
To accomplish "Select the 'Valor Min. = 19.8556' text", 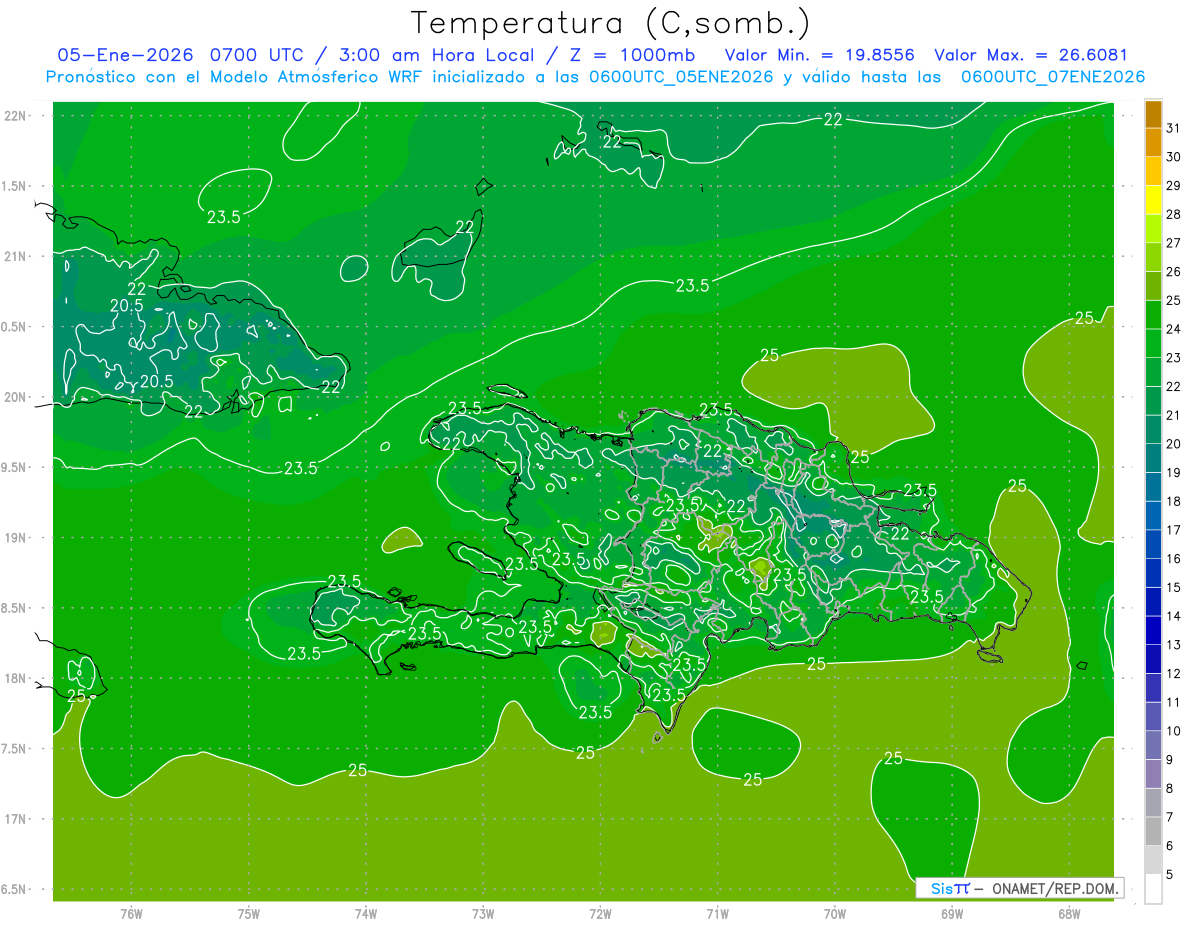I will pyautogui.click(x=820, y=55).
